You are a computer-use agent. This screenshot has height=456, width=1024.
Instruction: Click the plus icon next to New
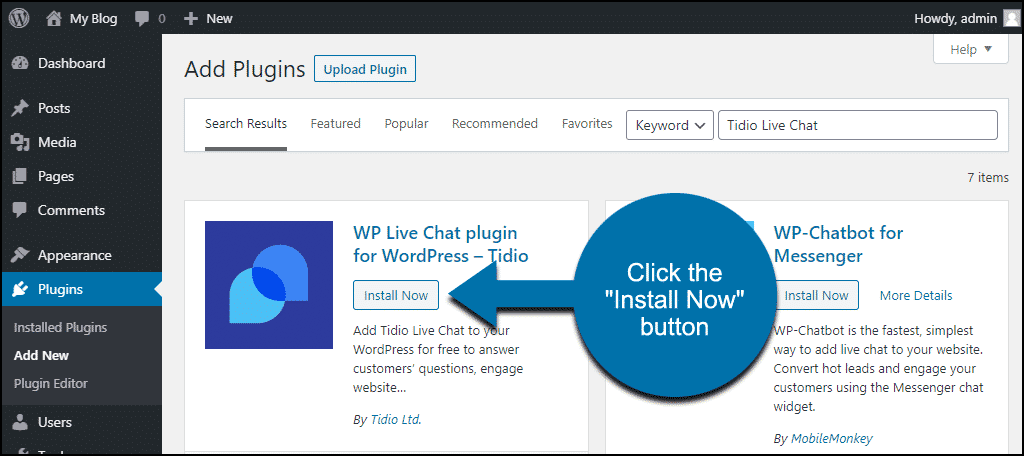click(191, 19)
